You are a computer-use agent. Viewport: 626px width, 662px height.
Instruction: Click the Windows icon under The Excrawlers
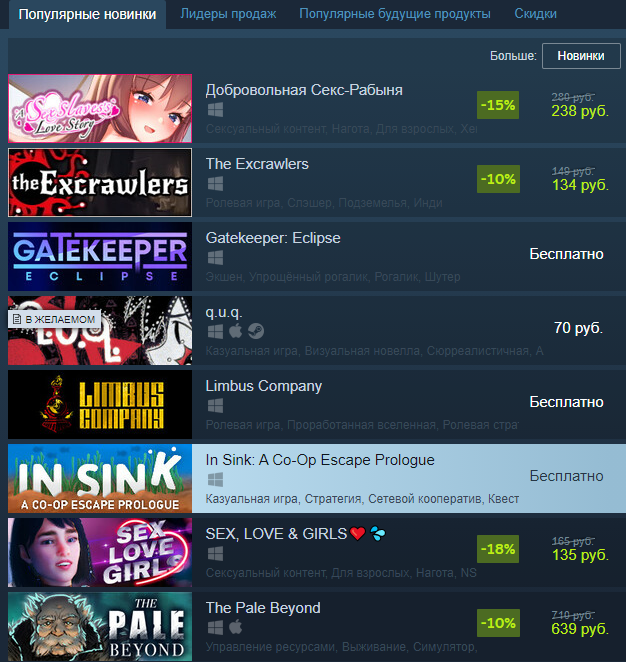(215, 184)
